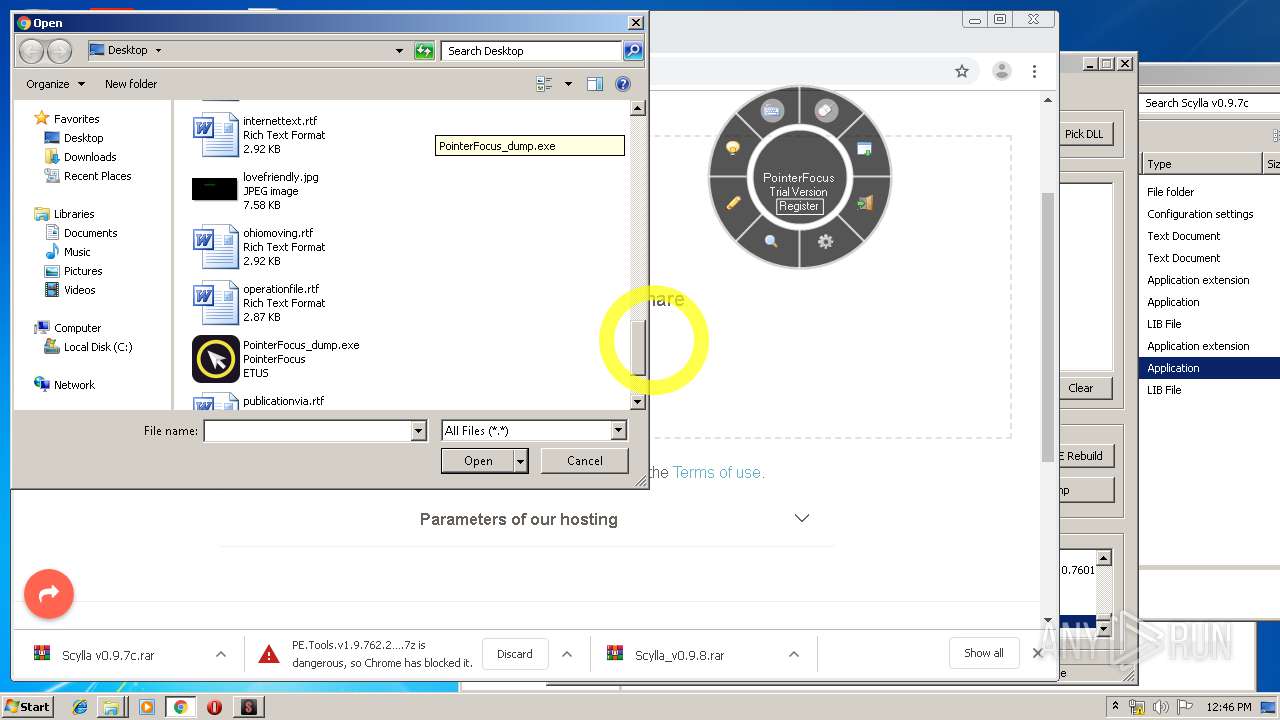Click the window icon in PointerFocus wheel
The width and height of the screenshot is (1280, 720).
click(864, 149)
